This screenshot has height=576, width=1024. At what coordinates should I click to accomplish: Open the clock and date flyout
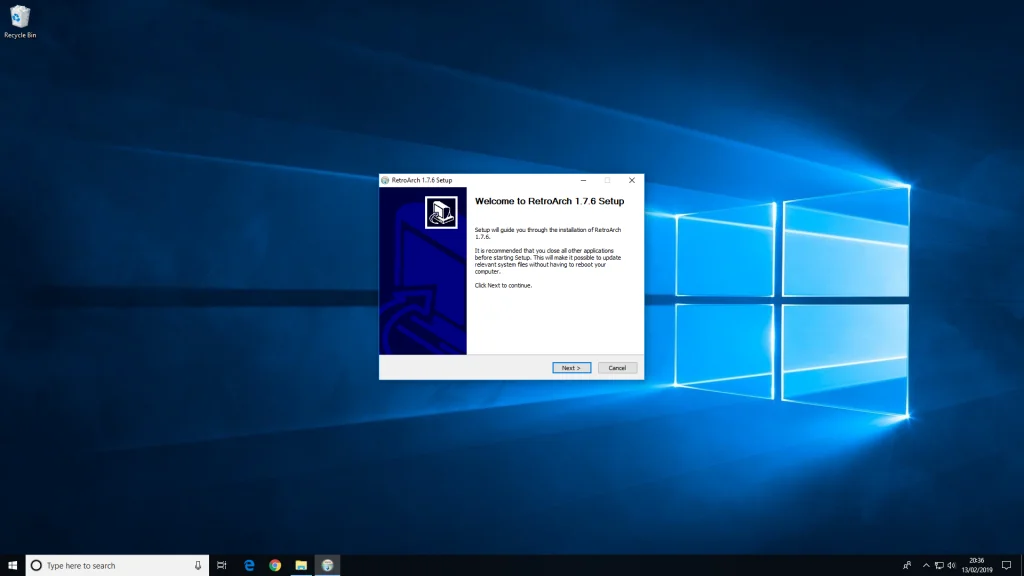click(x=977, y=566)
